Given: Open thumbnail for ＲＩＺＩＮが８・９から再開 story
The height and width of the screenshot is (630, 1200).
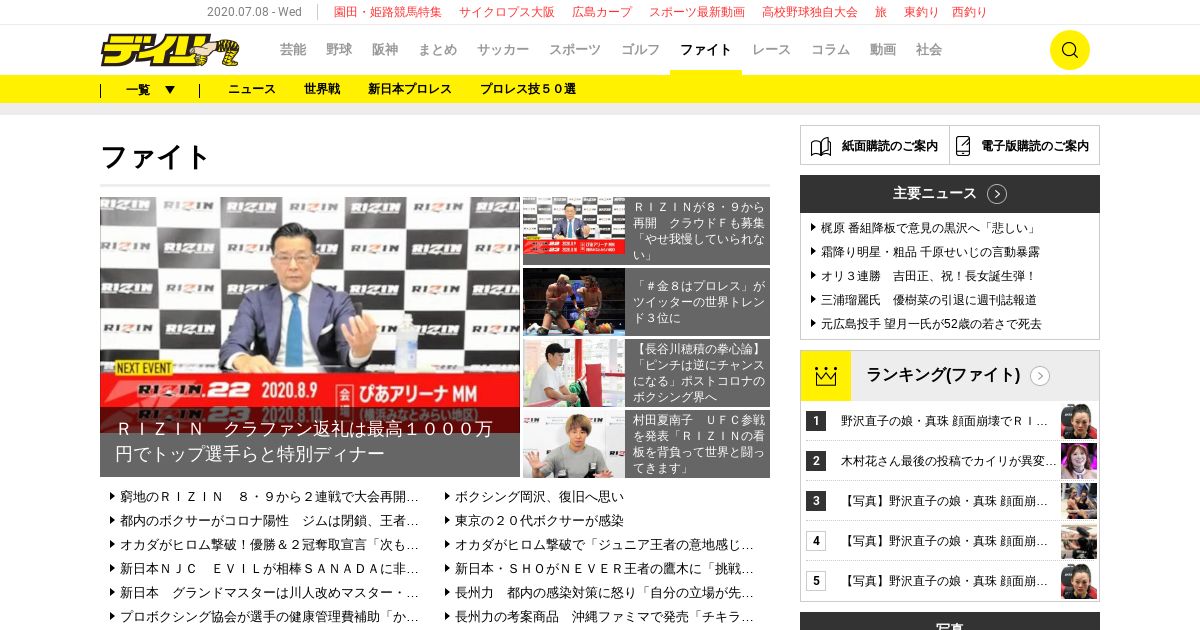Looking at the screenshot, I should pyautogui.click(x=574, y=226).
